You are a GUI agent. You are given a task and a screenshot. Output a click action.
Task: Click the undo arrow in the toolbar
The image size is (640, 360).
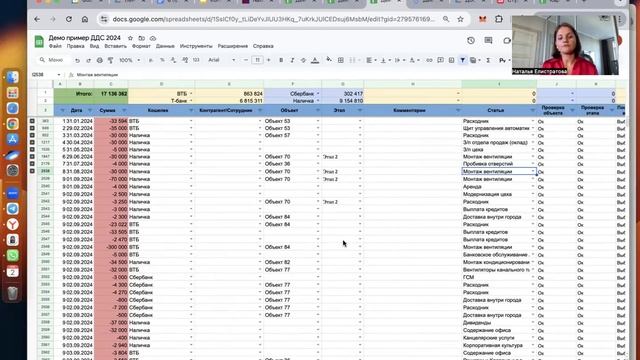click(77, 60)
